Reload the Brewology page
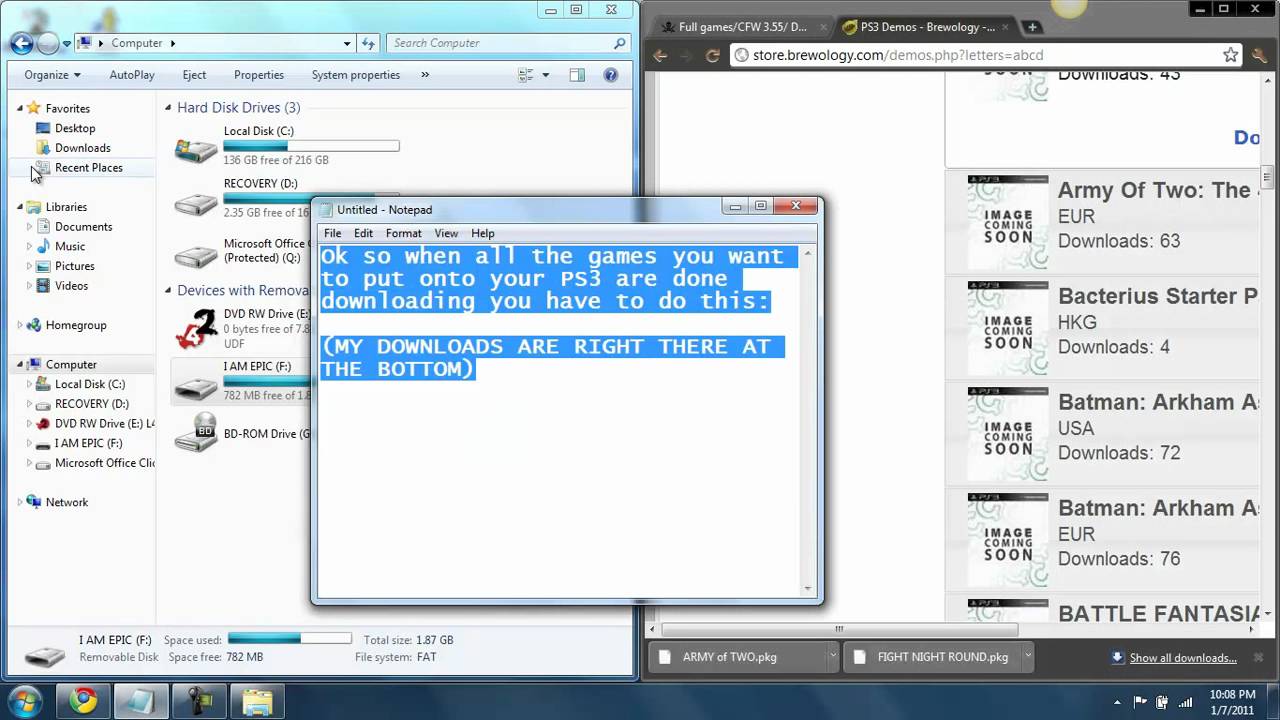The image size is (1280, 720). click(x=712, y=56)
